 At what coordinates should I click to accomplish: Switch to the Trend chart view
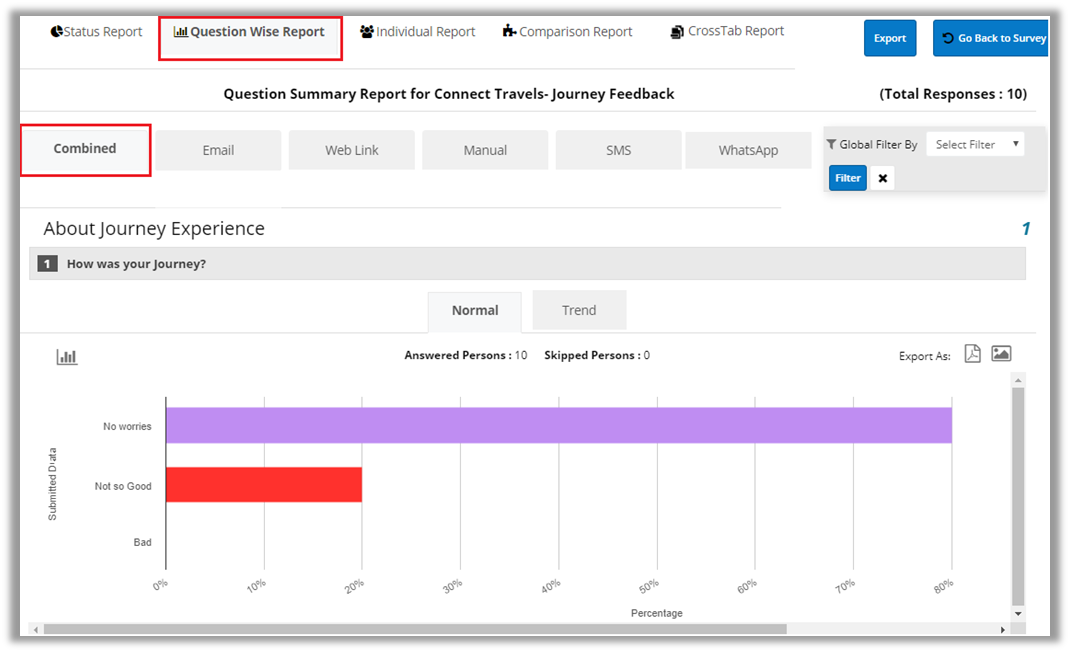(579, 310)
